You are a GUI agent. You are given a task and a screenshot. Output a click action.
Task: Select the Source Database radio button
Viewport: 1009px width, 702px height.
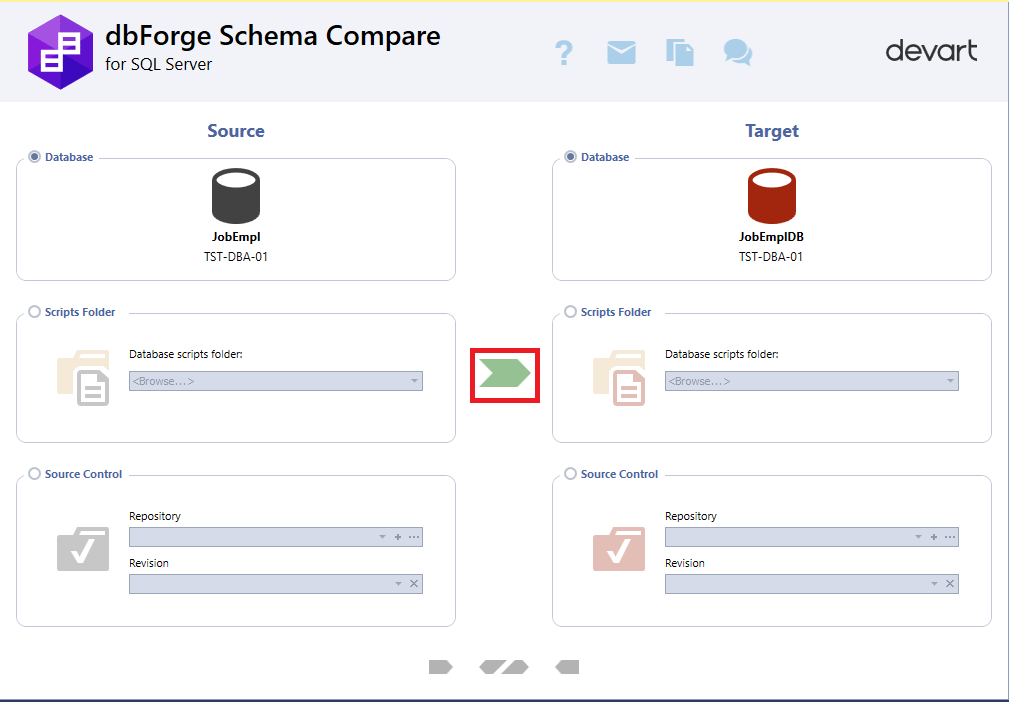click(33, 156)
